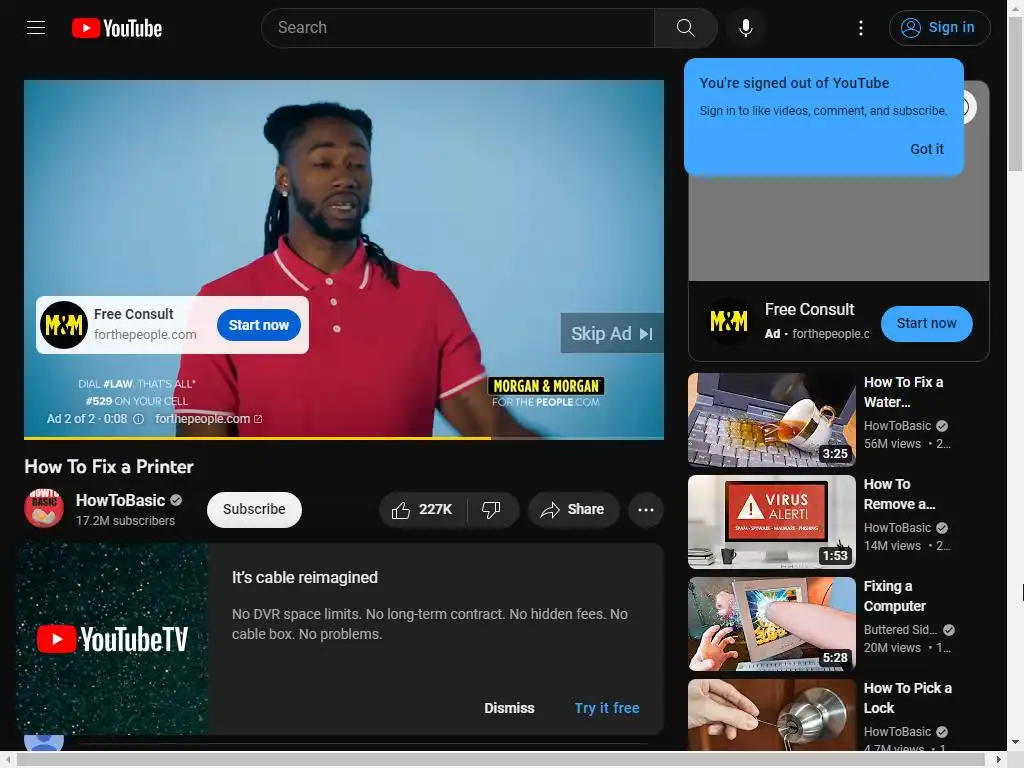
Task: Open more actions ellipsis under video
Action: click(646, 510)
